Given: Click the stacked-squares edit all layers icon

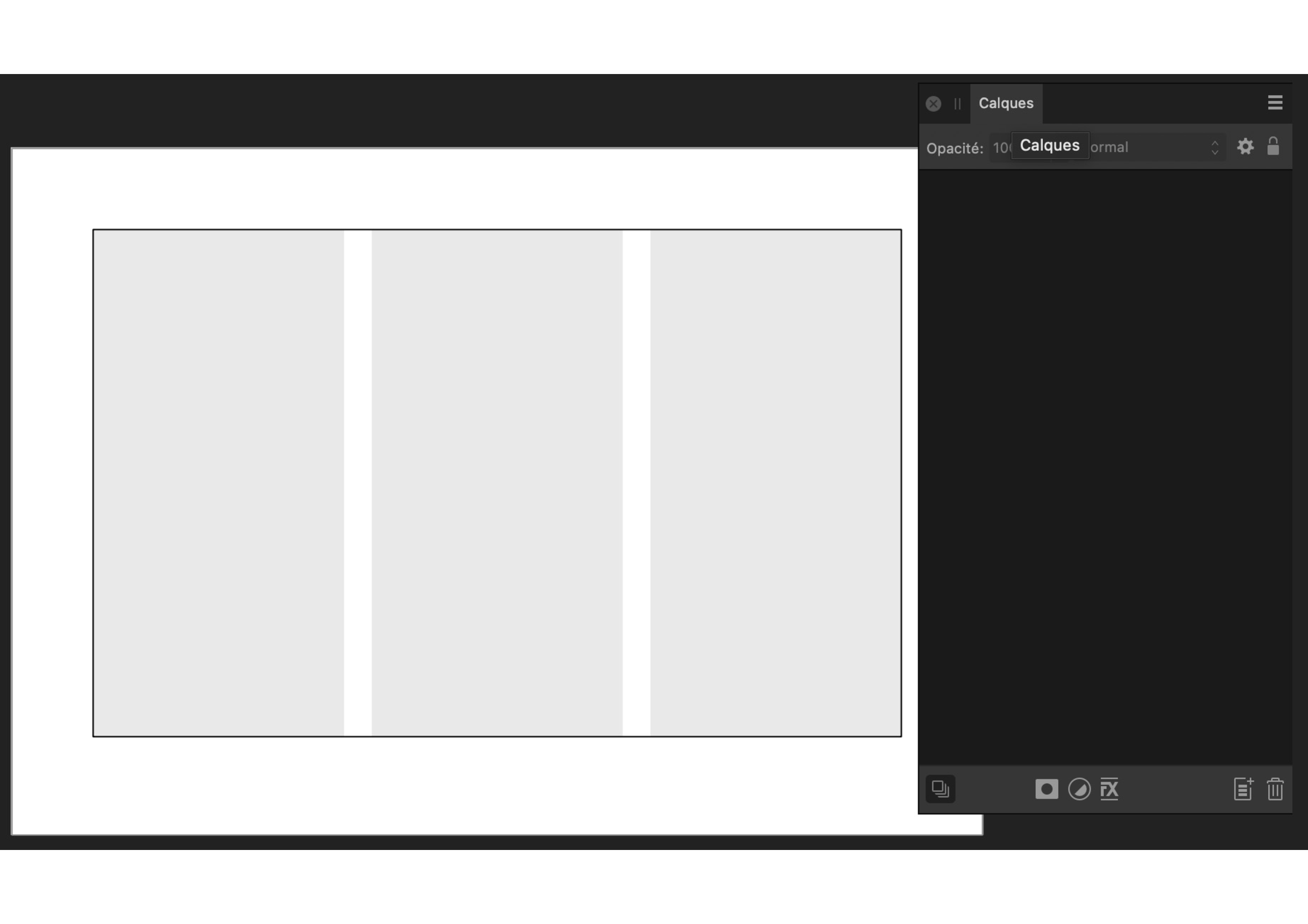Looking at the screenshot, I should [940, 789].
